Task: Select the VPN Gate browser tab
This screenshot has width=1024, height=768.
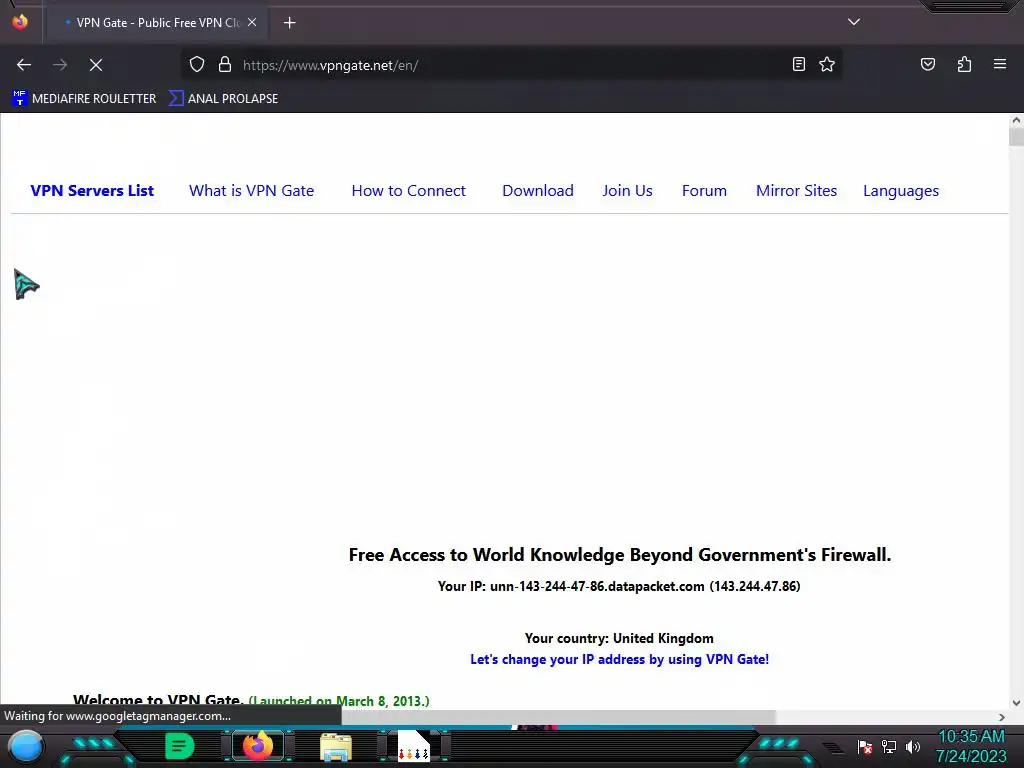Action: tap(155, 23)
